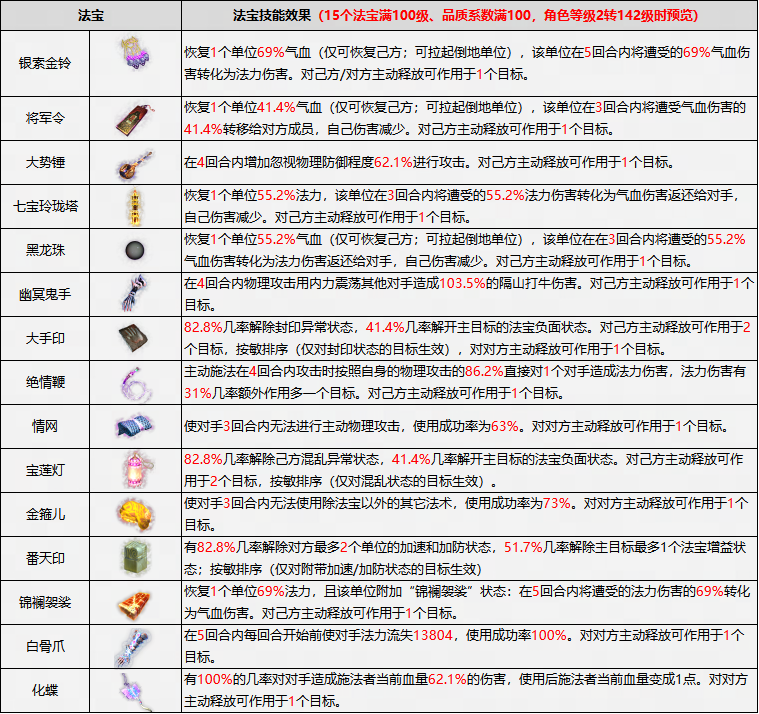This screenshot has height=714, width=759.
Task: Click the 七宝玲珑塔 skill description text
Action: [x=462, y=207]
